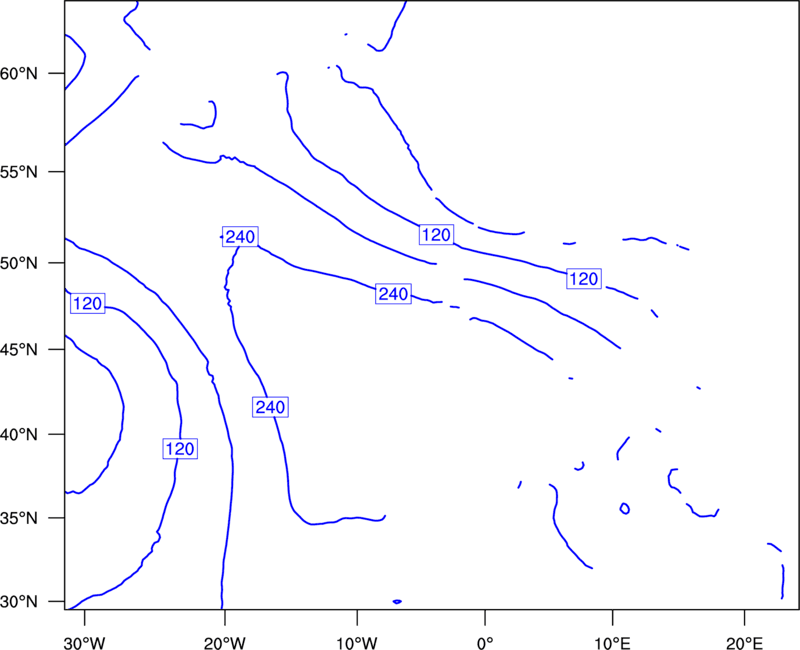
Task: Click the 35°N latitude label
Action: 19,518
